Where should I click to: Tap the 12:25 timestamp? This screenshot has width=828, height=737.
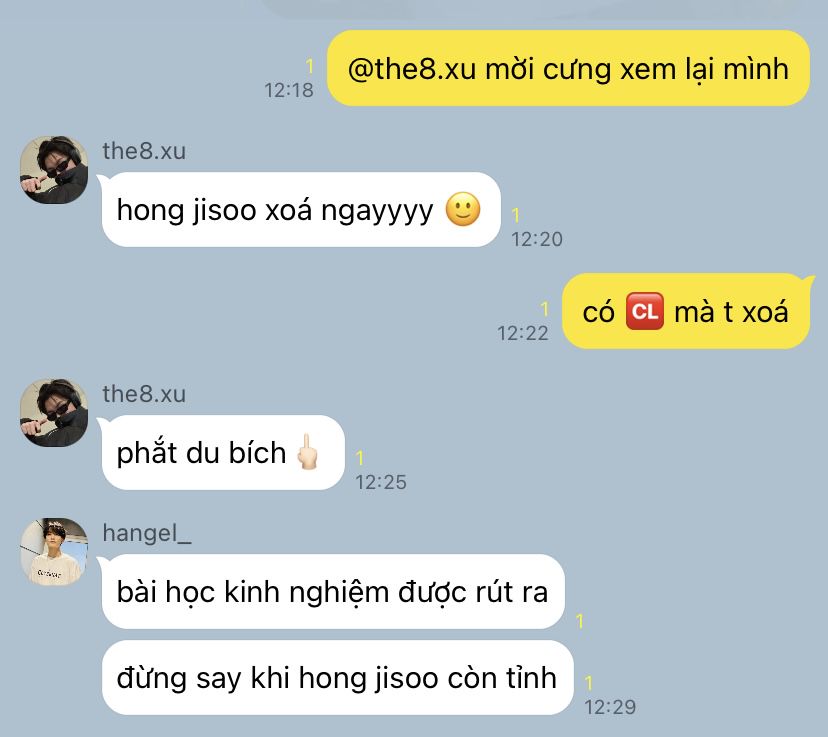[x=381, y=482]
